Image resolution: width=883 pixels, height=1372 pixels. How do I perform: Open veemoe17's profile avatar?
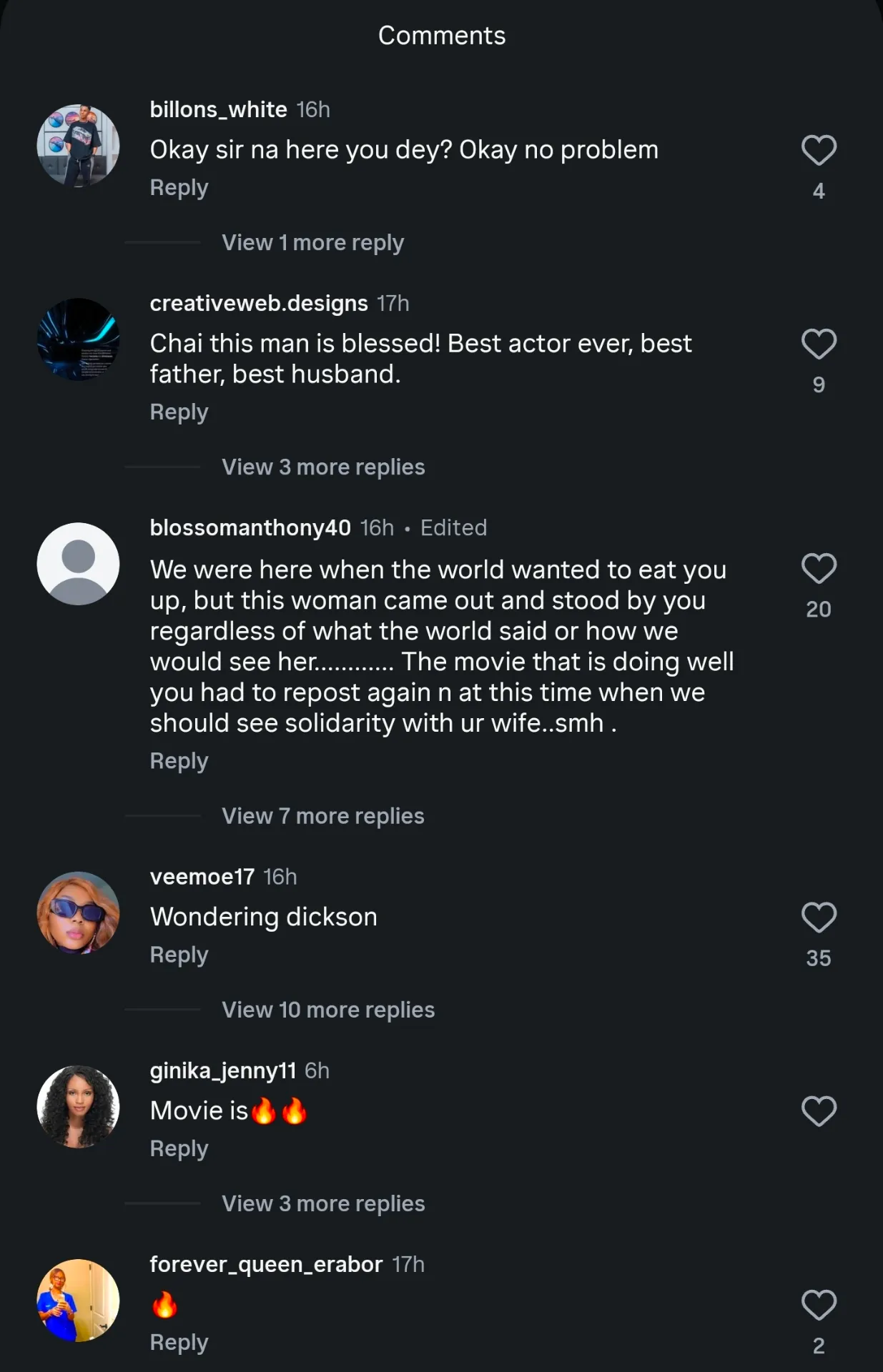click(x=78, y=913)
